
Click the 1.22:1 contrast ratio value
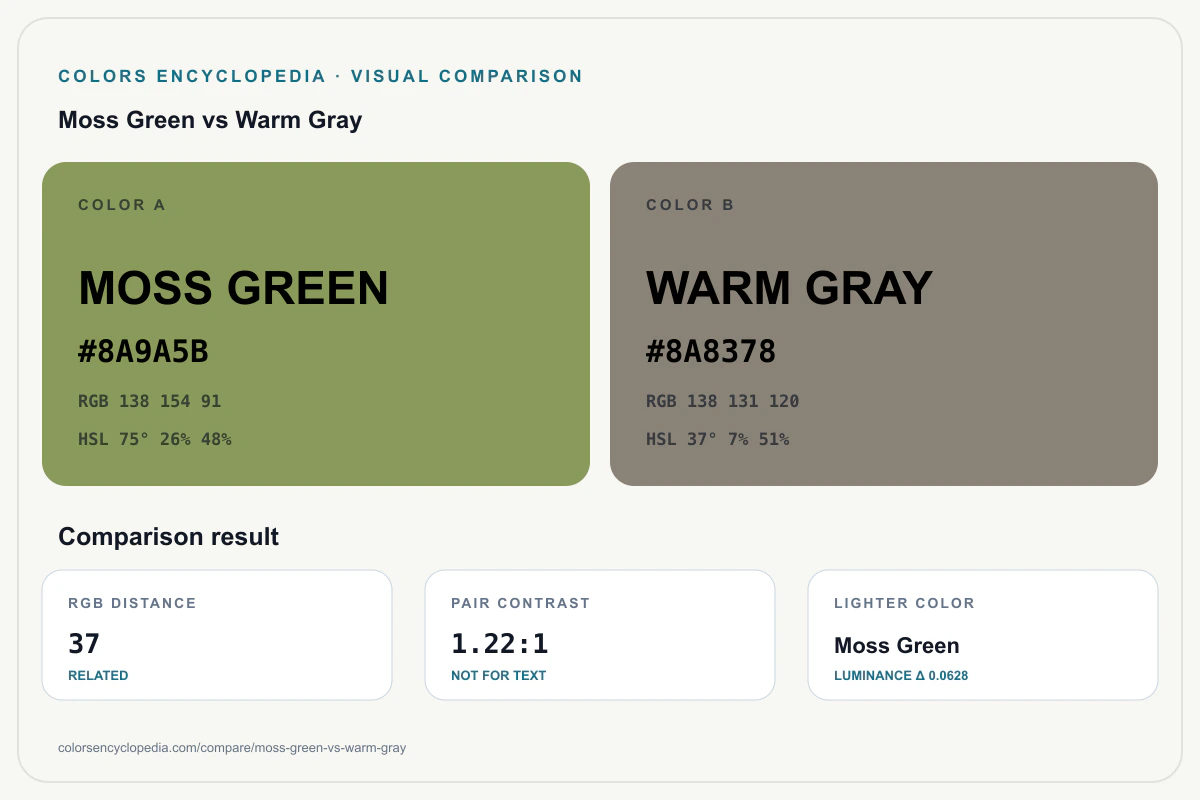(x=500, y=643)
